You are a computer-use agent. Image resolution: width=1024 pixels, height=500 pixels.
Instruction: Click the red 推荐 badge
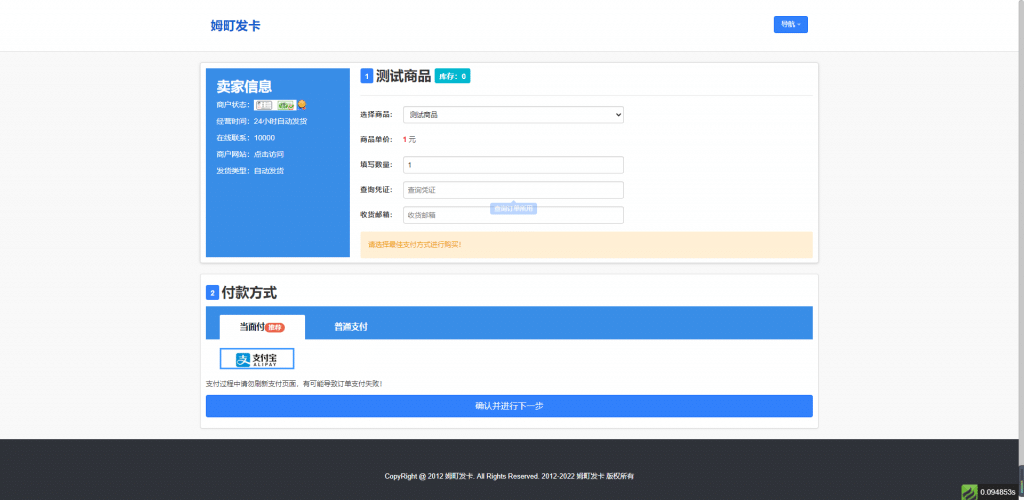[x=275, y=327]
